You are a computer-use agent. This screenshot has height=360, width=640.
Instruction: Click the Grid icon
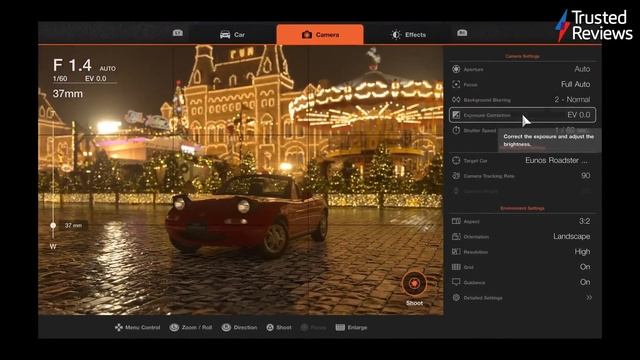[x=456, y=267]
